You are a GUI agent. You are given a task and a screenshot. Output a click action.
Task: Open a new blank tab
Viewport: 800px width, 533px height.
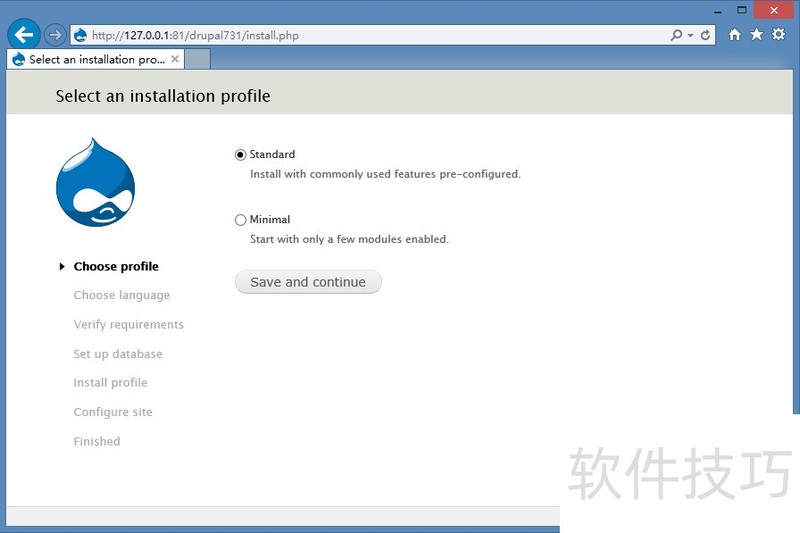click(x=197, y=59)
